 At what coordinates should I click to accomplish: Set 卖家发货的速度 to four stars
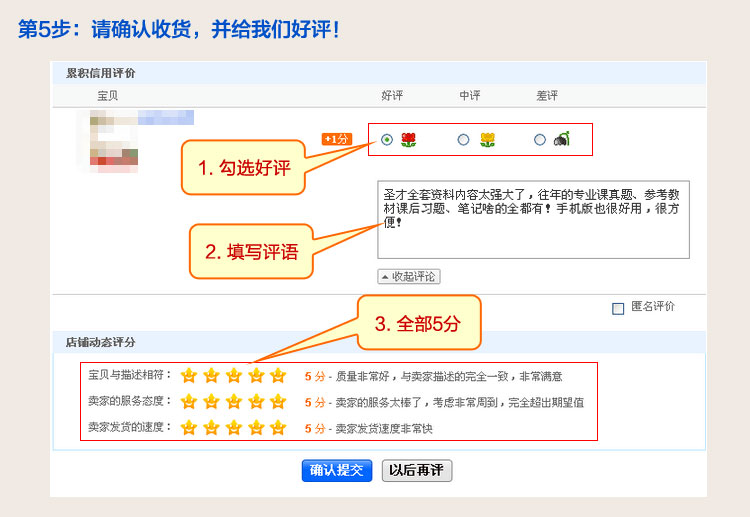coord(256,427)
